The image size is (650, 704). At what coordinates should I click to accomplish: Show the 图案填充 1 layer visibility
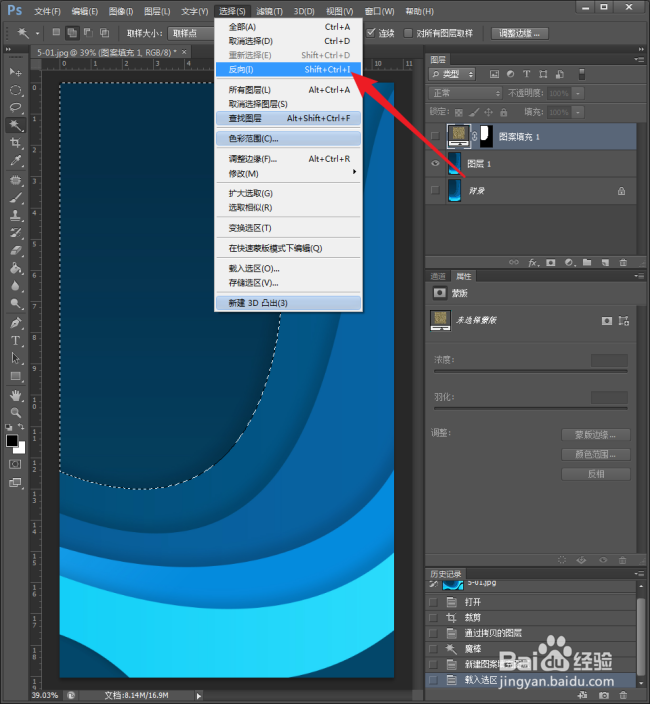tap(435, 136)
